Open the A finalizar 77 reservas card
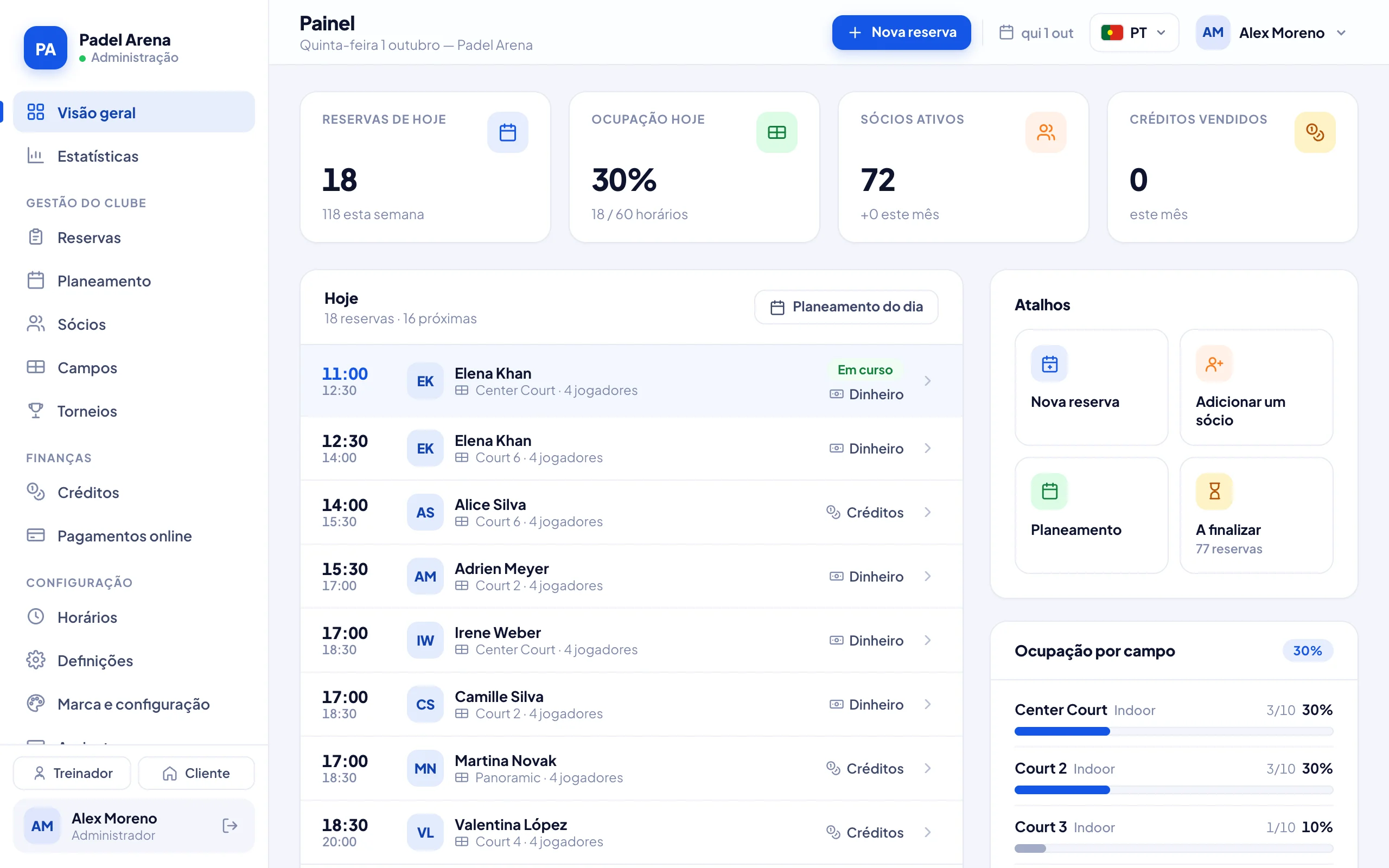The image size is (1389, 868). tap(1257, 515)
